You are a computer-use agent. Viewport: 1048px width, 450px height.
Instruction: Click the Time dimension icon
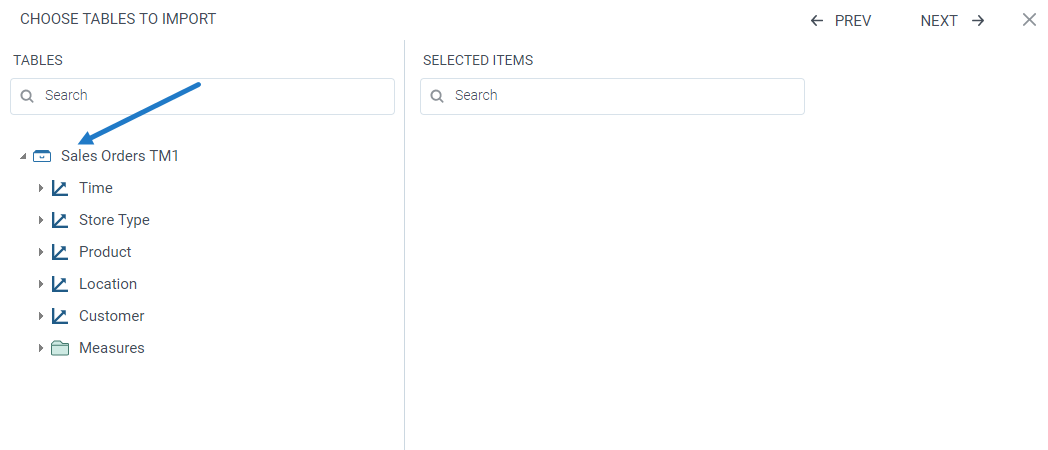click(x=60, y=188)
